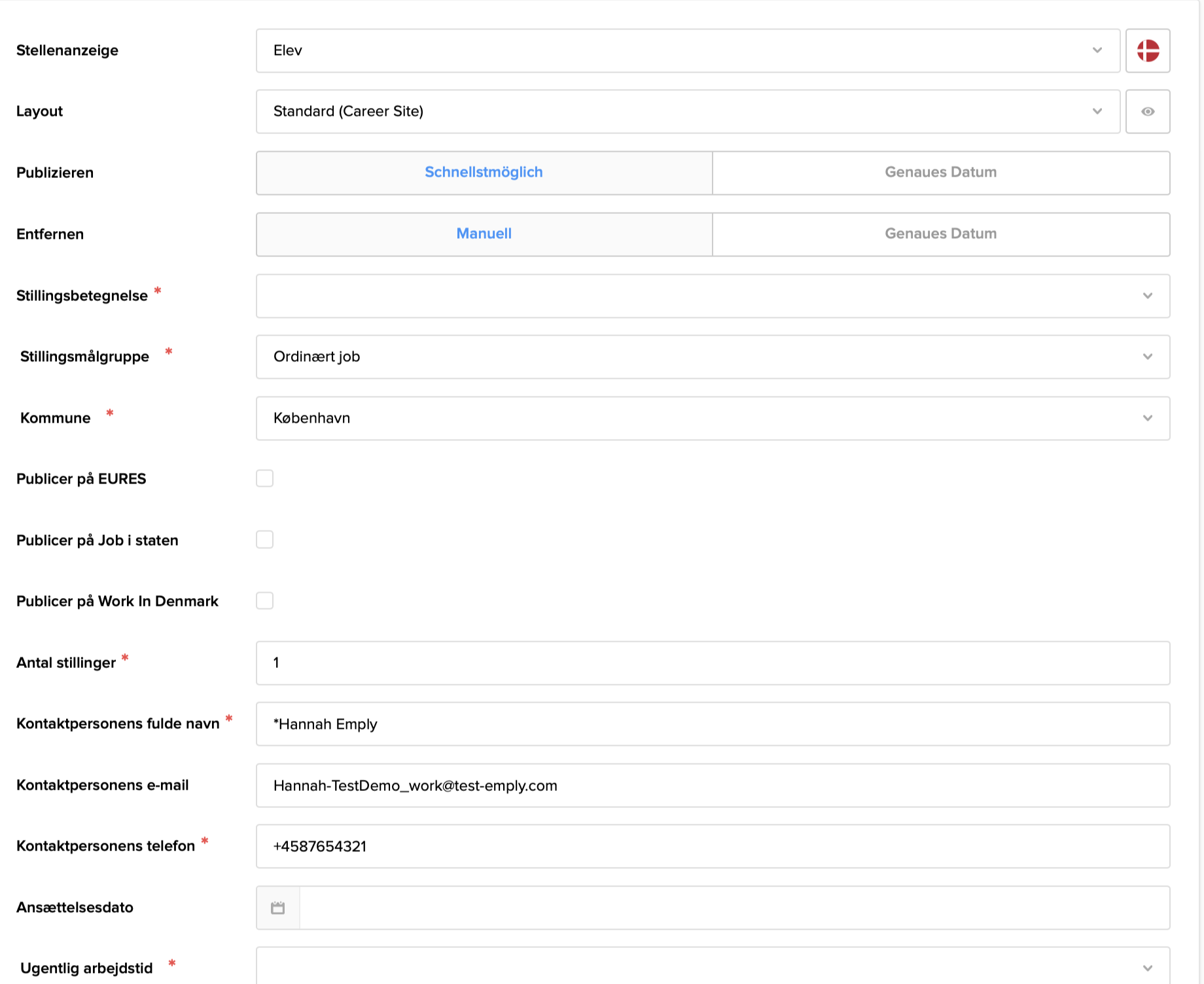Open the Stellenanzeige dropdown showing Elev
The height and width of the screenshot is (984, 1204).
687,50
